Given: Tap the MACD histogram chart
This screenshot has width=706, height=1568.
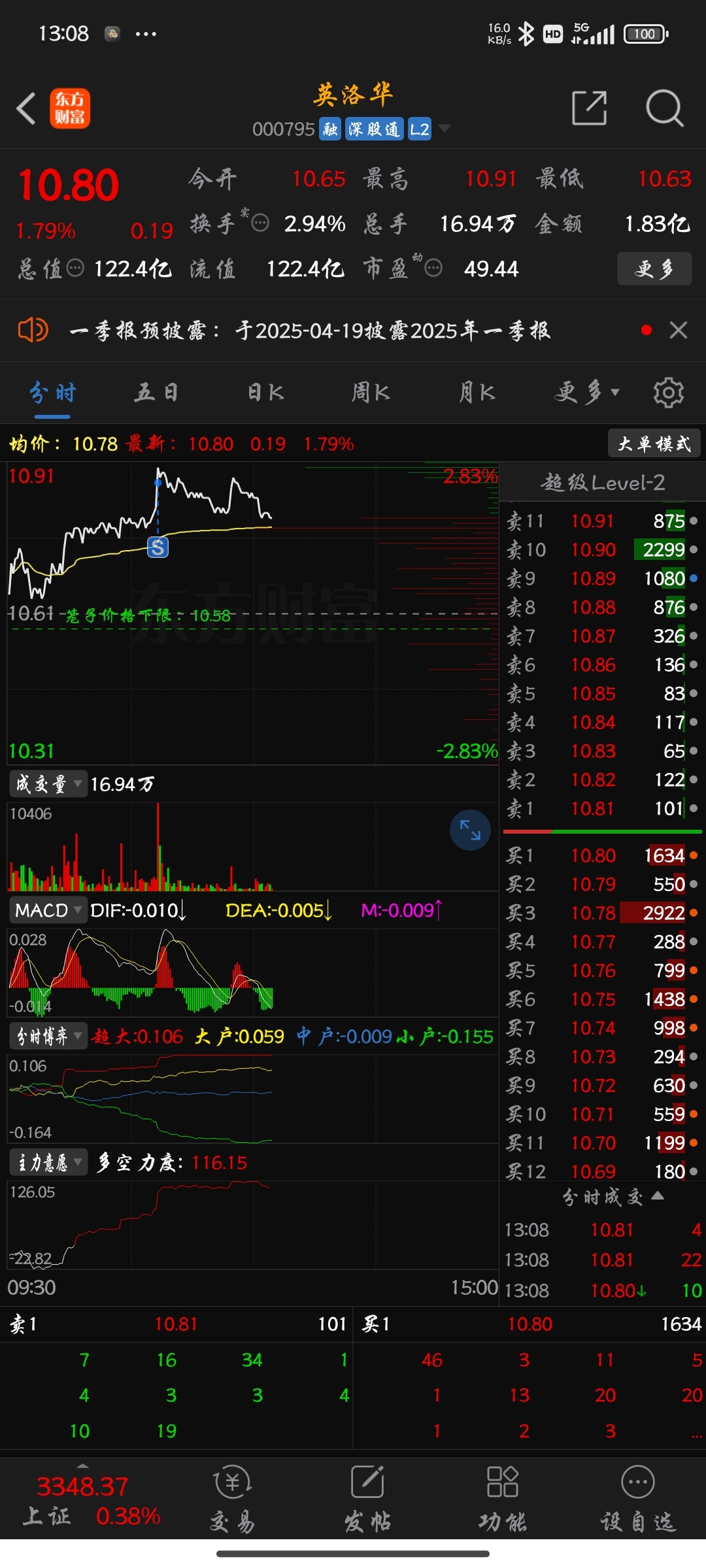Looking at the screenshot, I should [252, 972].
